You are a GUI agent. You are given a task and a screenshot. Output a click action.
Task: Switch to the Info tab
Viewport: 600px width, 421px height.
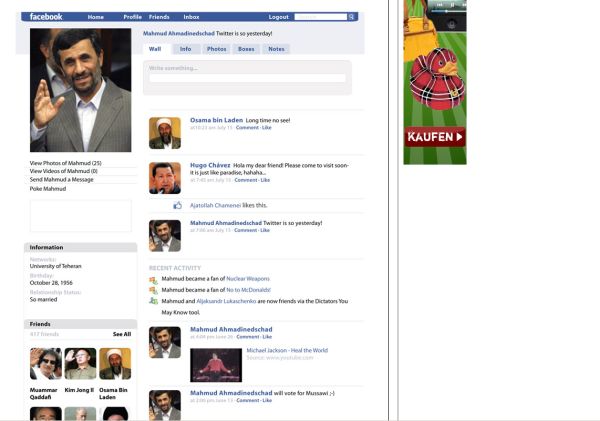pyautogui.click(x=185, y=49)
